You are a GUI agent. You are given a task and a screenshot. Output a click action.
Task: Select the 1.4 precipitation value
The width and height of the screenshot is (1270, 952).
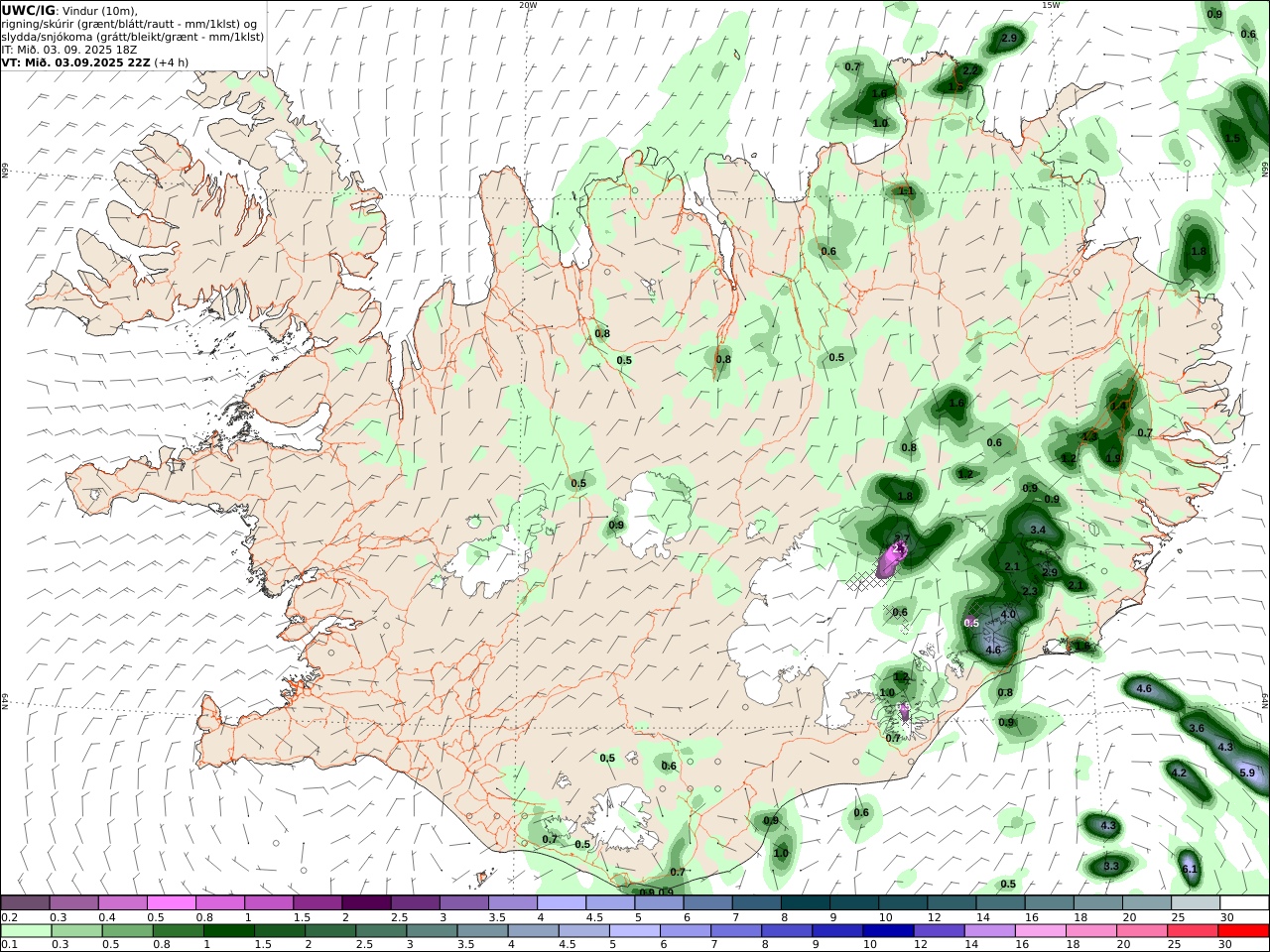(x=1119, y=407)
